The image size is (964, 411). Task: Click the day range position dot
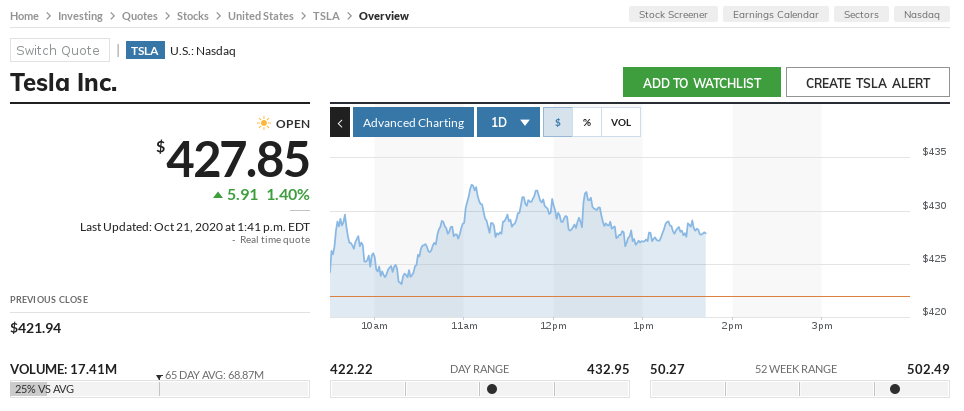tap(492, 389)
